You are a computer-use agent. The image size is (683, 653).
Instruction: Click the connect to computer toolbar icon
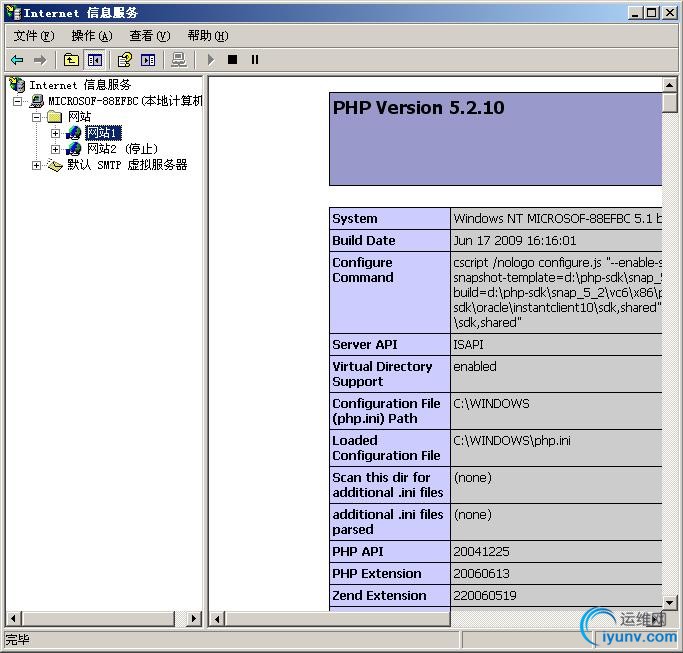pyautogui.click(x=179, y=60)
